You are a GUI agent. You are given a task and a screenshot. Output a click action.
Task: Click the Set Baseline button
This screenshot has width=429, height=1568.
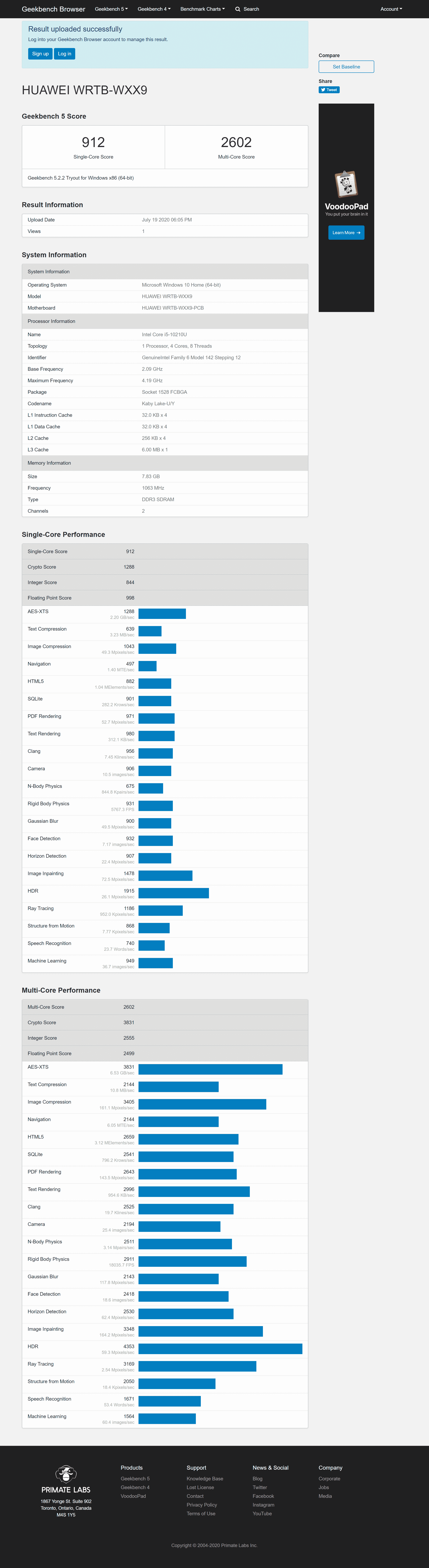click(346, 67)
